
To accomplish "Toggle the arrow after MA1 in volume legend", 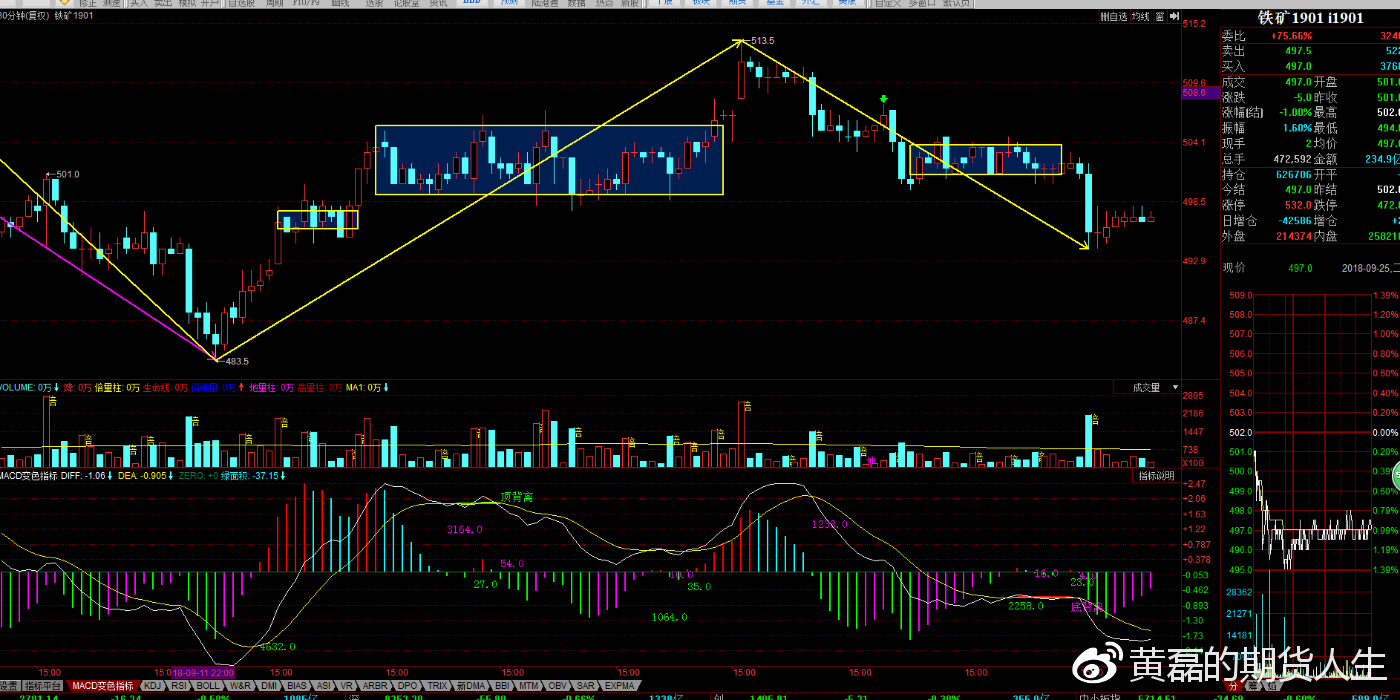I will tap(386, 387).
